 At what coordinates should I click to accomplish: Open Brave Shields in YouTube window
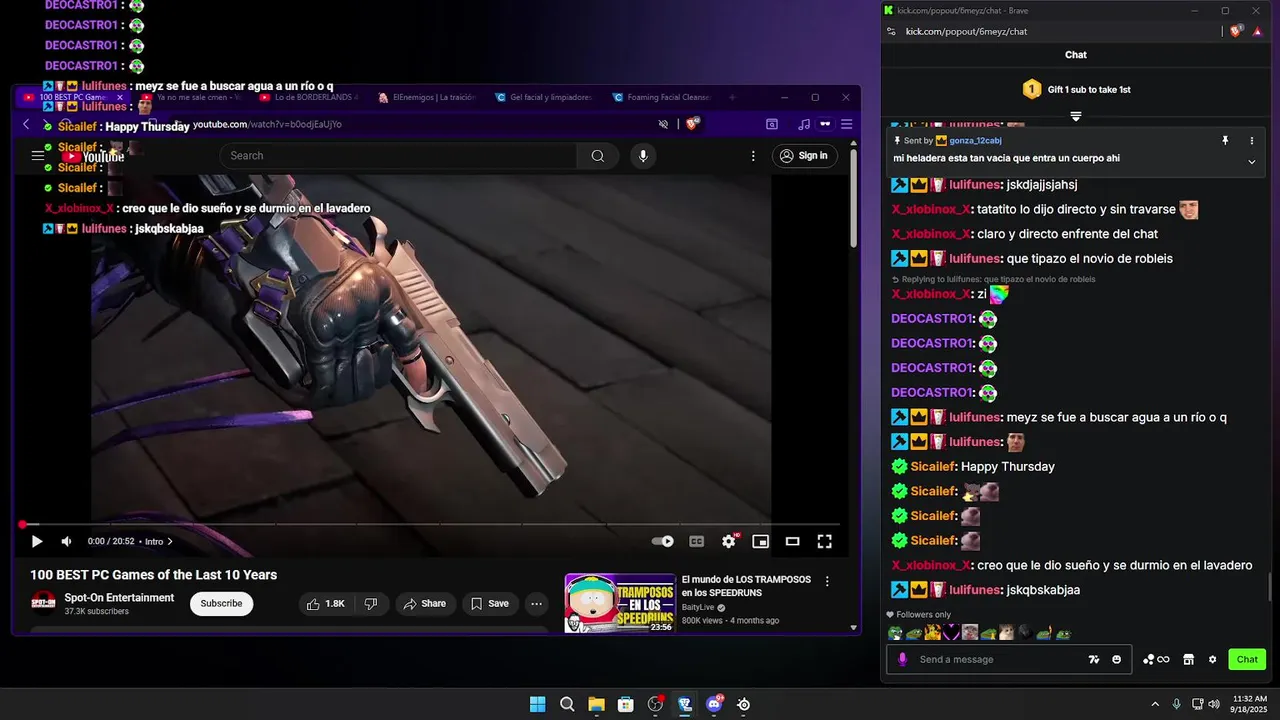692,124
